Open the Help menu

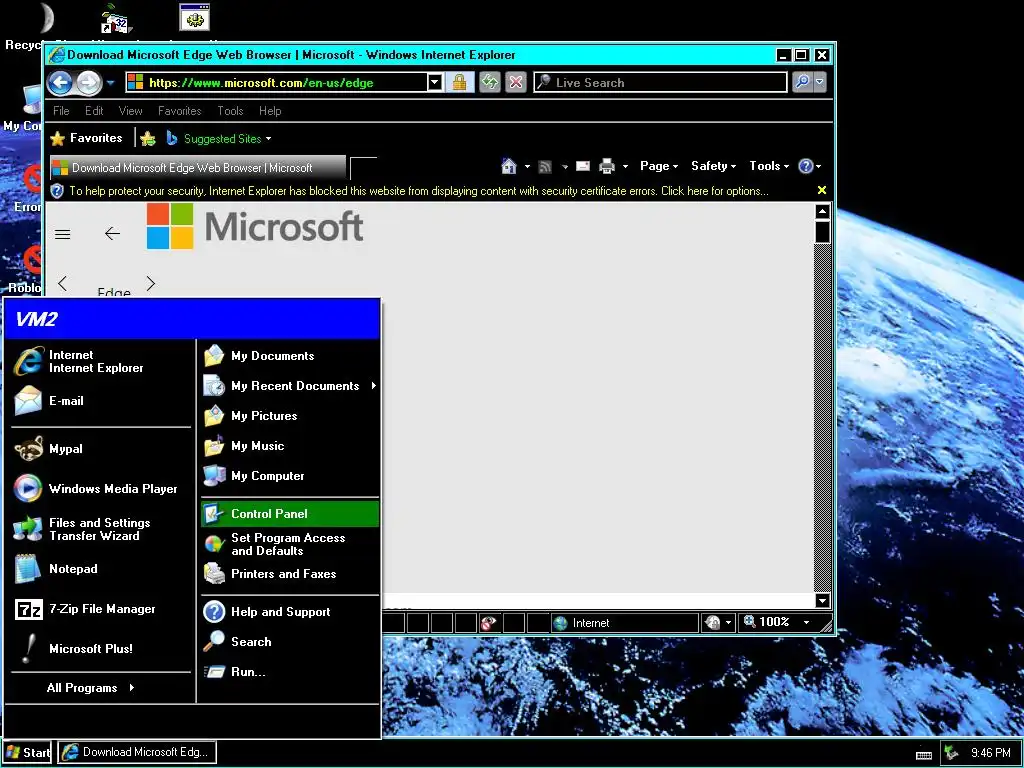pyautogui.click(x=270, y=111)
